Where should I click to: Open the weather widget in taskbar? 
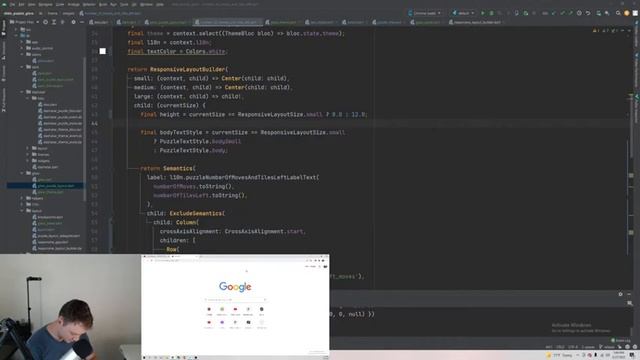point(559,355)
